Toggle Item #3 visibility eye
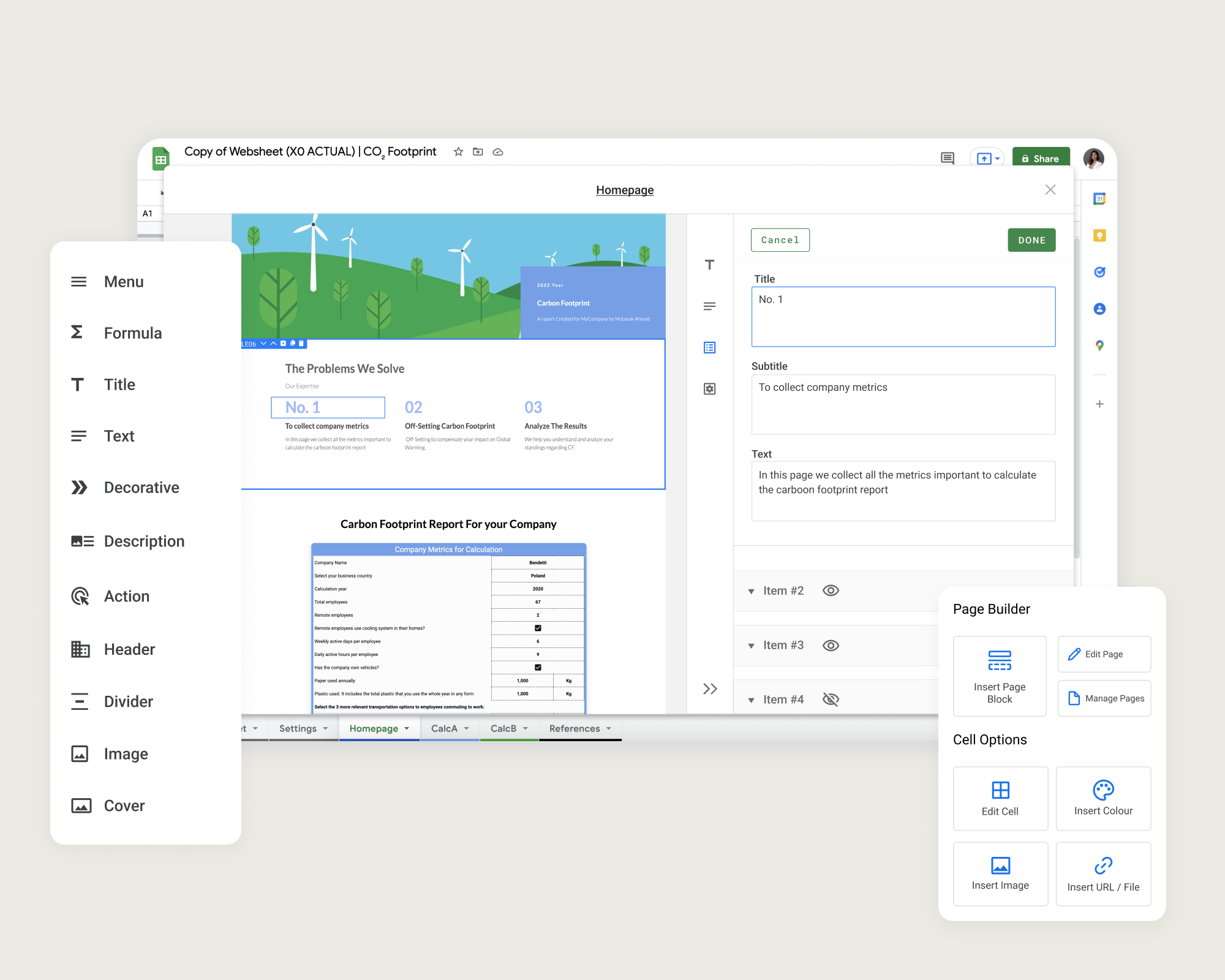Viewport: 1225px width, 980px height. tap(831, 646)
